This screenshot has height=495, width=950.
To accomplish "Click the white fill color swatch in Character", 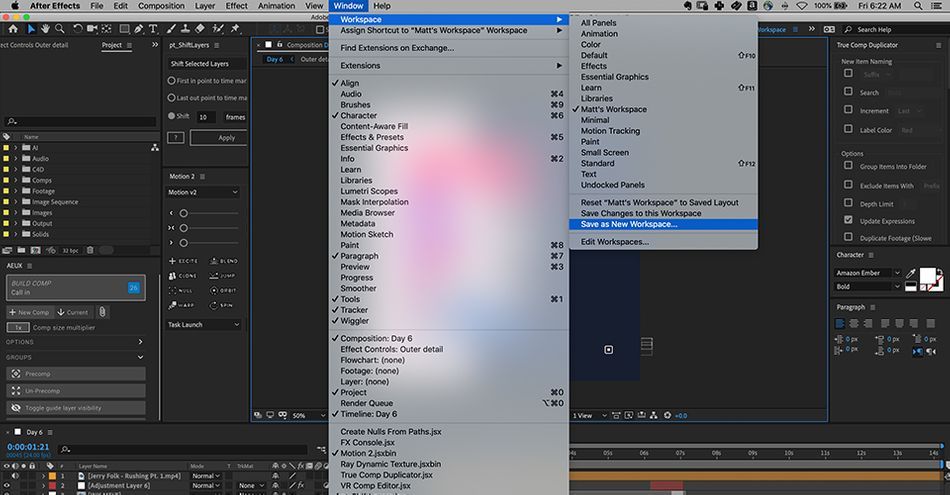I will tap(927, 276).
